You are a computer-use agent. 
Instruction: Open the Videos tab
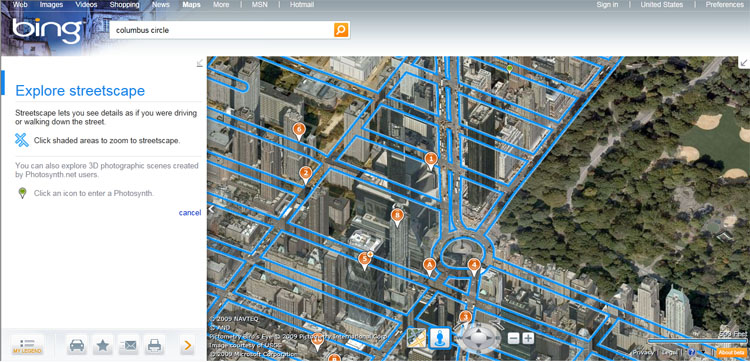[87, 5]
